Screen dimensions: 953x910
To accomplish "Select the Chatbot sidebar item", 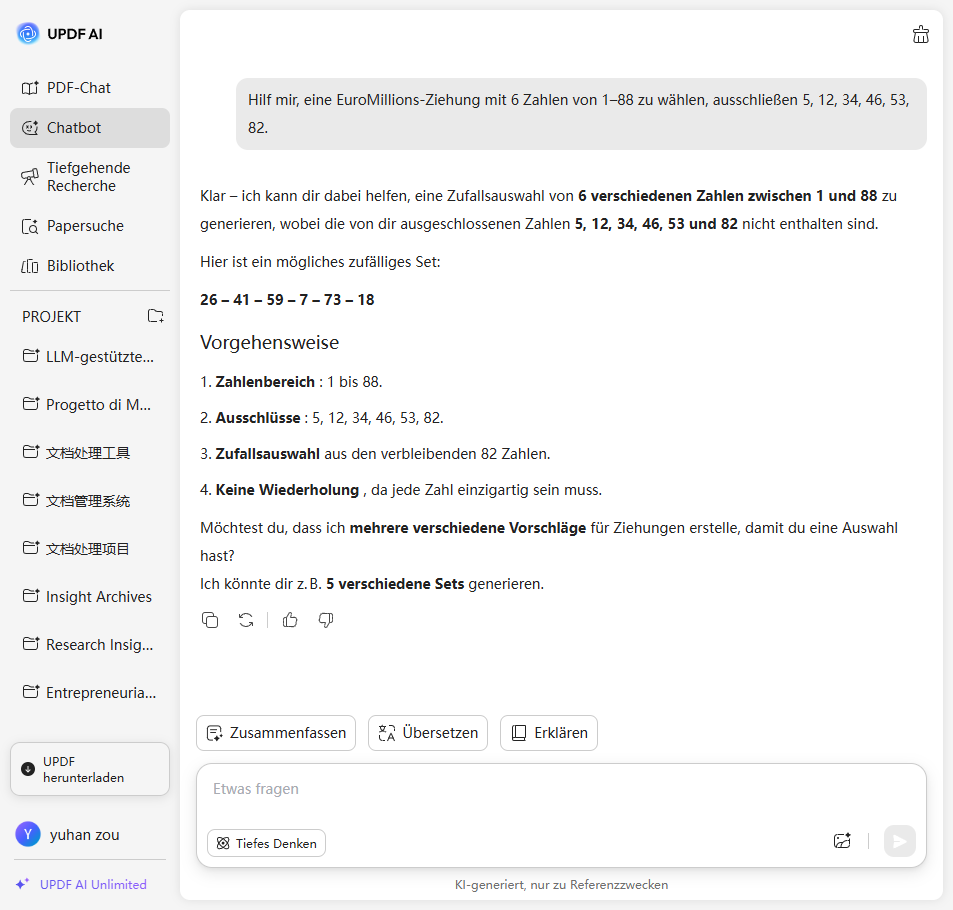I will (x=90, y=128).
